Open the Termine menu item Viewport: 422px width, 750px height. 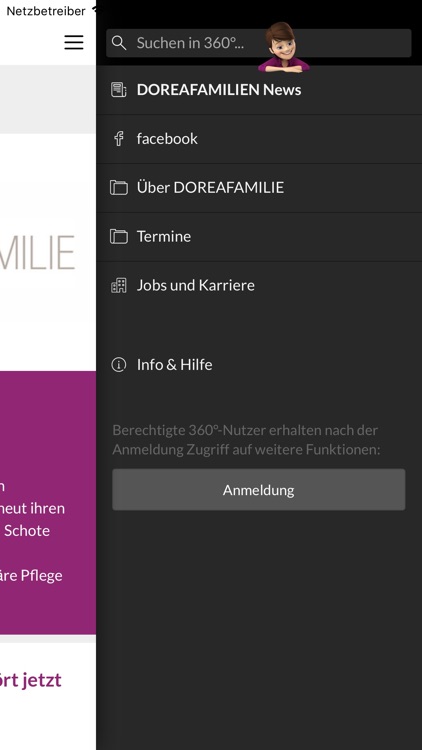[259, 237]
